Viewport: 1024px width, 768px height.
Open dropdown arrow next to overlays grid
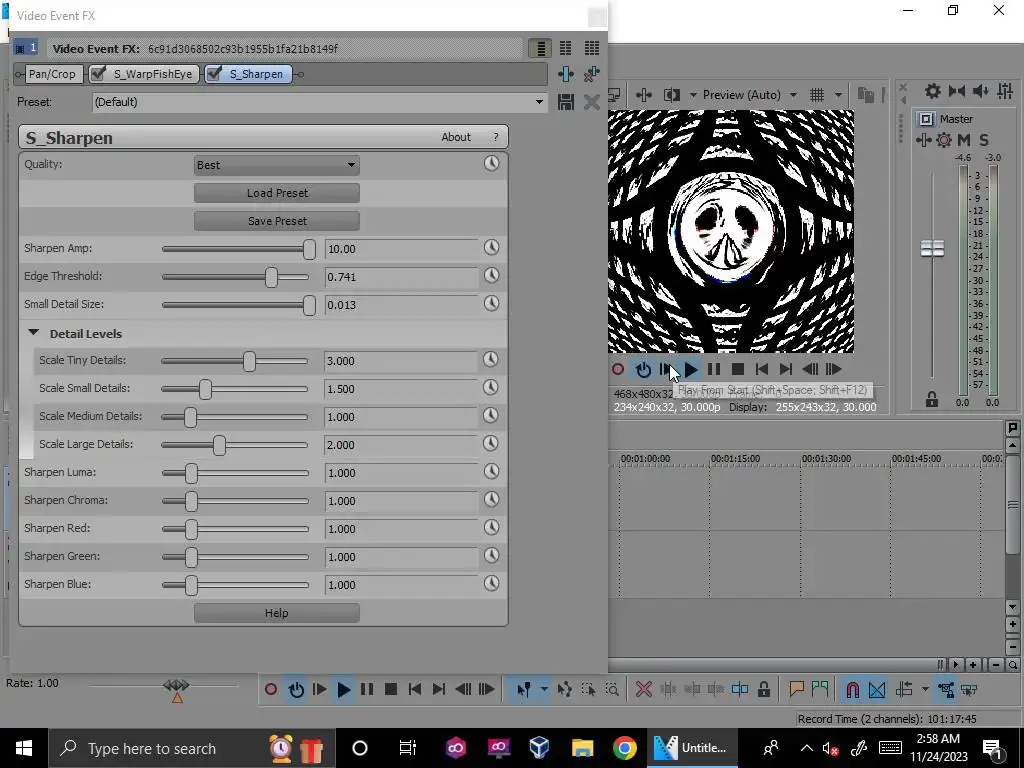pyautogui.click(x=839, y=95)
